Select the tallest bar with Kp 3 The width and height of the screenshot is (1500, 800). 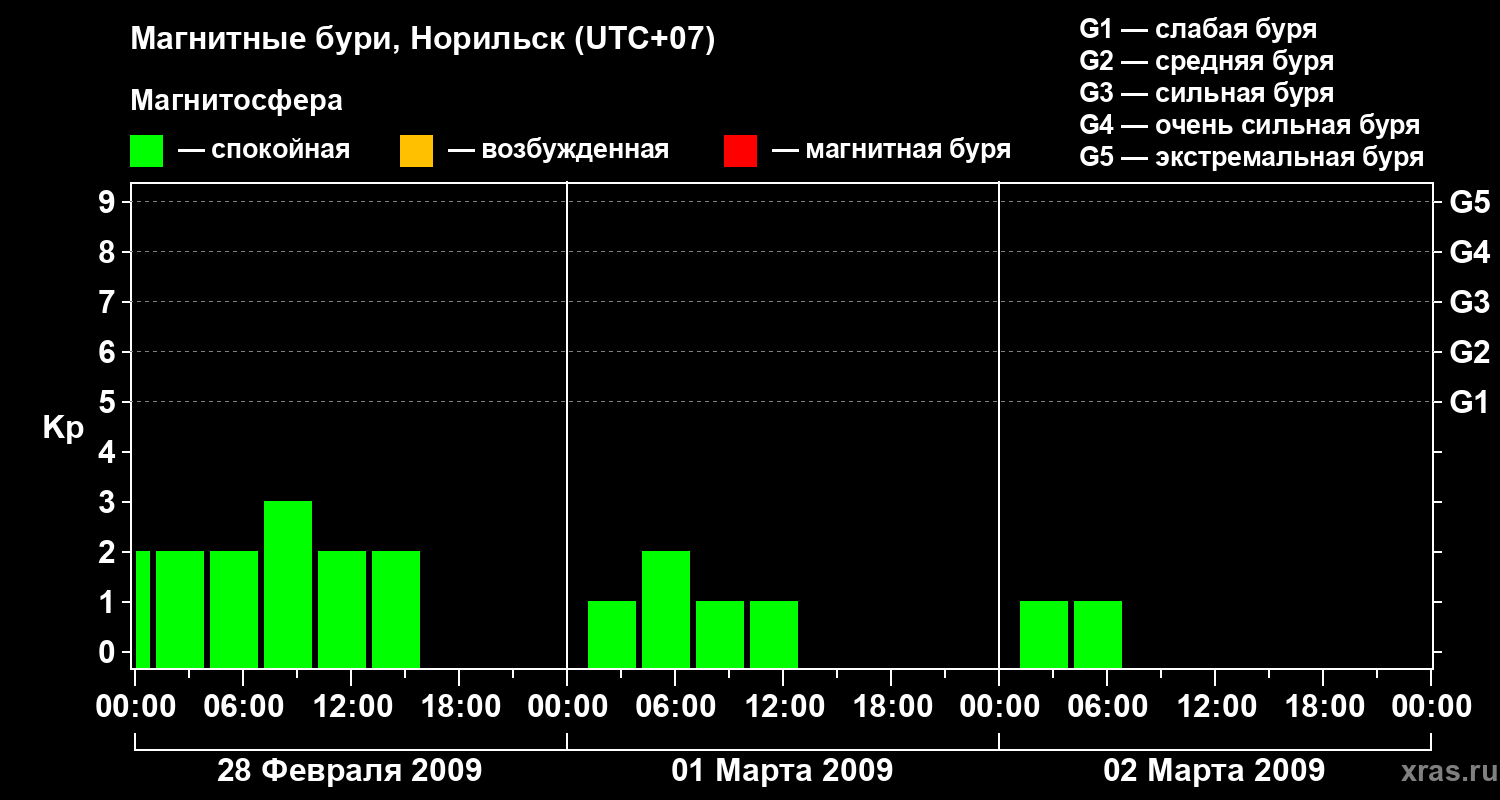[x=288, y=584]
